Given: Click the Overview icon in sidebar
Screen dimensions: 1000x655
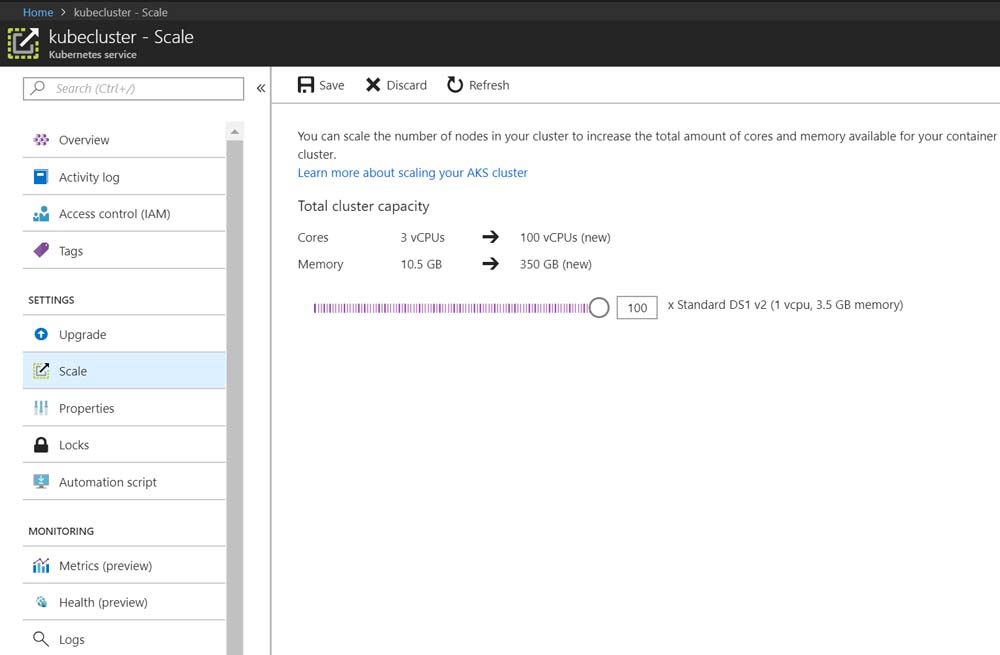Looking at the screenshot, I should click(41, 140).
